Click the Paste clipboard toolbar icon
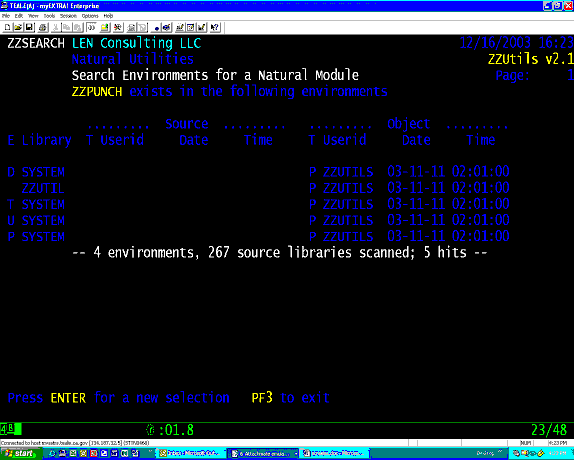576x461 pixels. click(x=78, y=28)
